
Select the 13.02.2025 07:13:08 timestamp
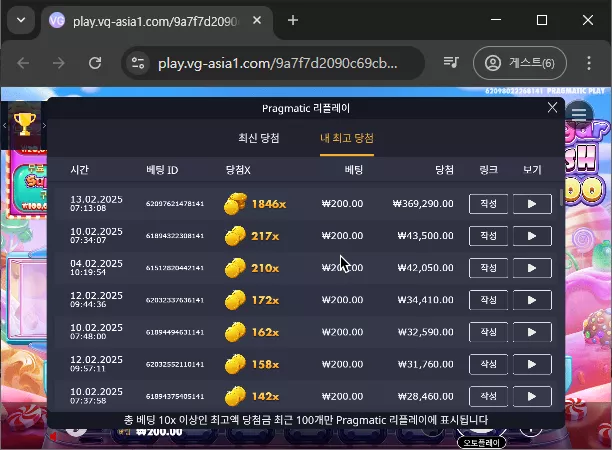(96, 204)
